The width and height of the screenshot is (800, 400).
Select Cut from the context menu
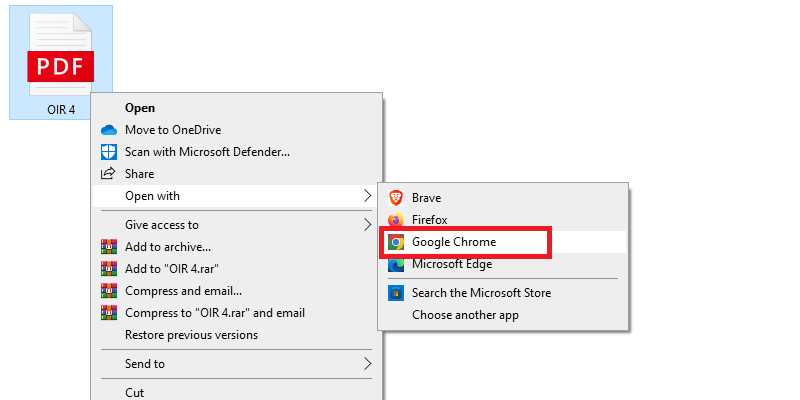pos(135,393)
